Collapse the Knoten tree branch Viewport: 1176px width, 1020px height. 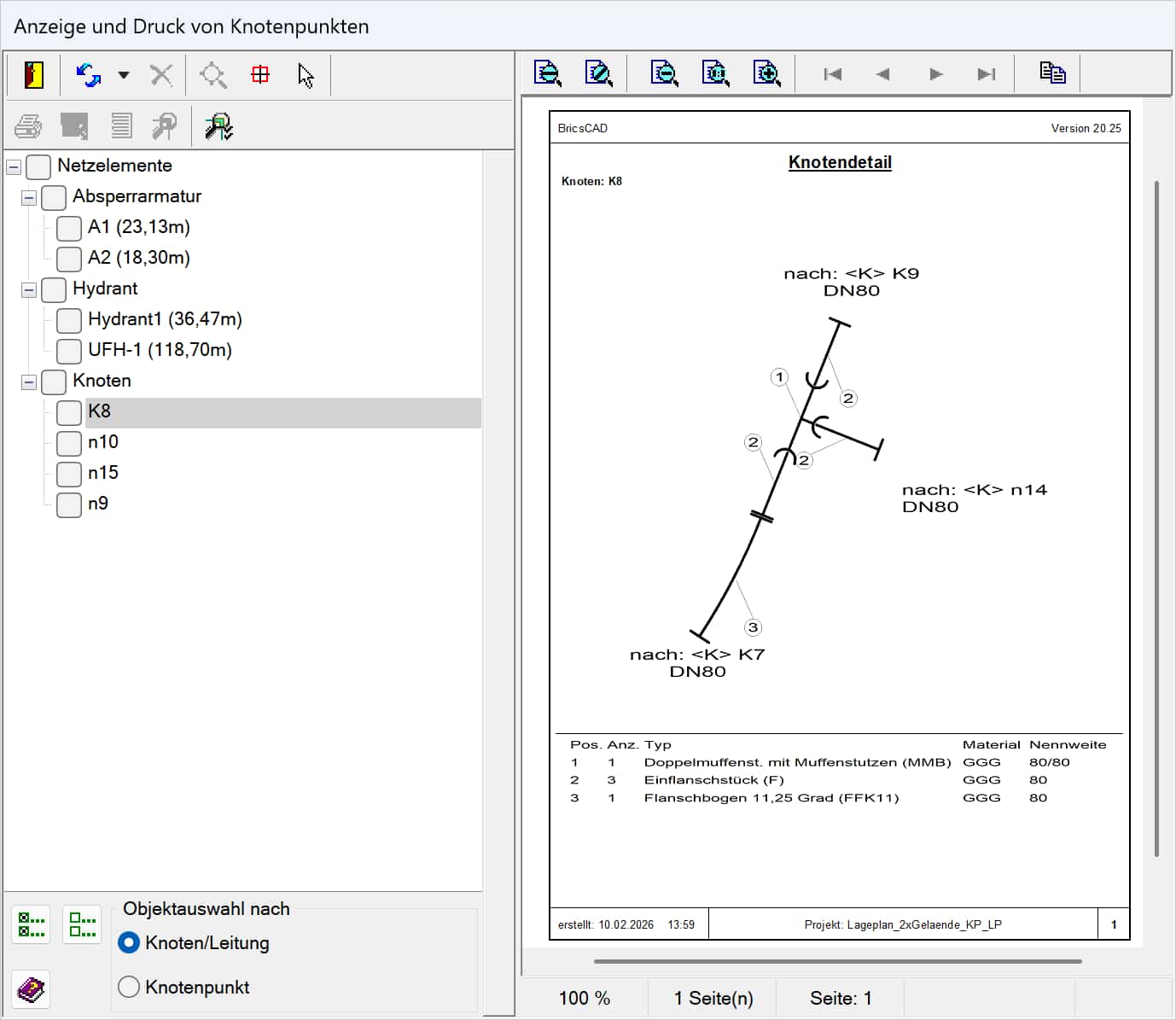click(29, 382)
